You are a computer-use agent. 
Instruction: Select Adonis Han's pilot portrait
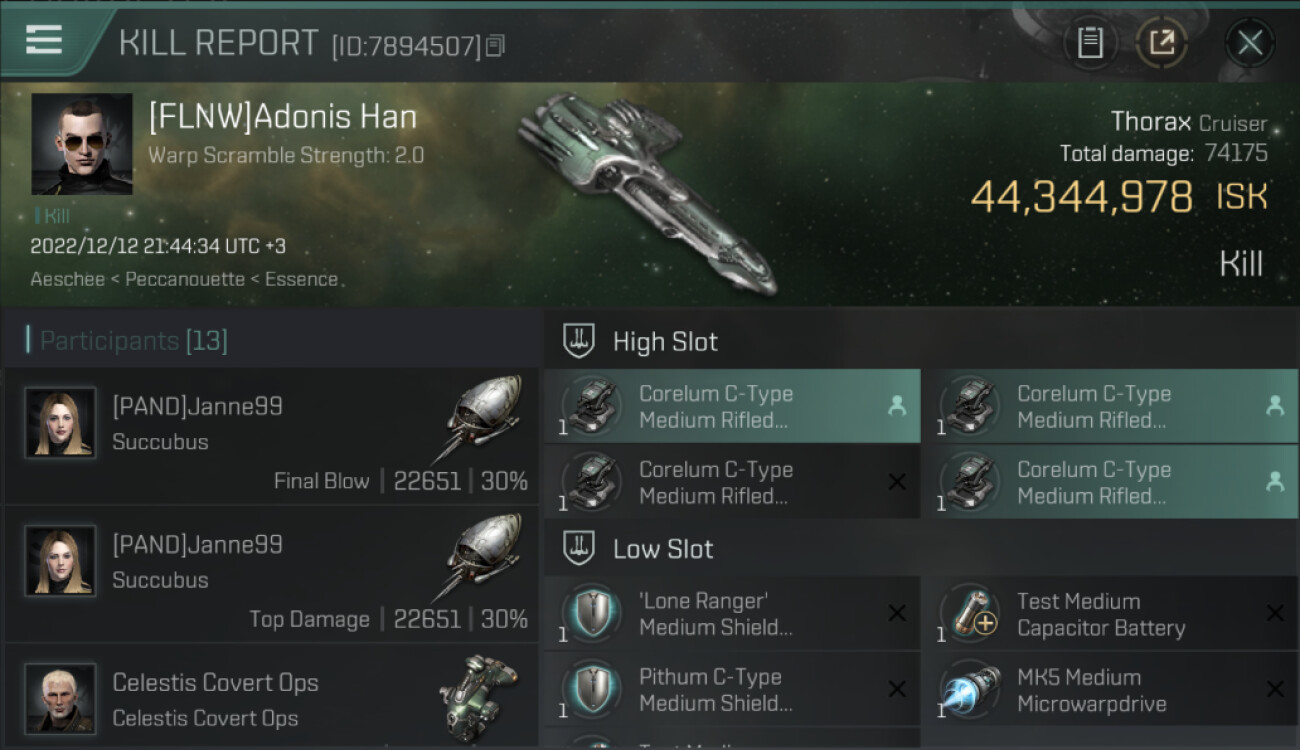pos(82,144)
